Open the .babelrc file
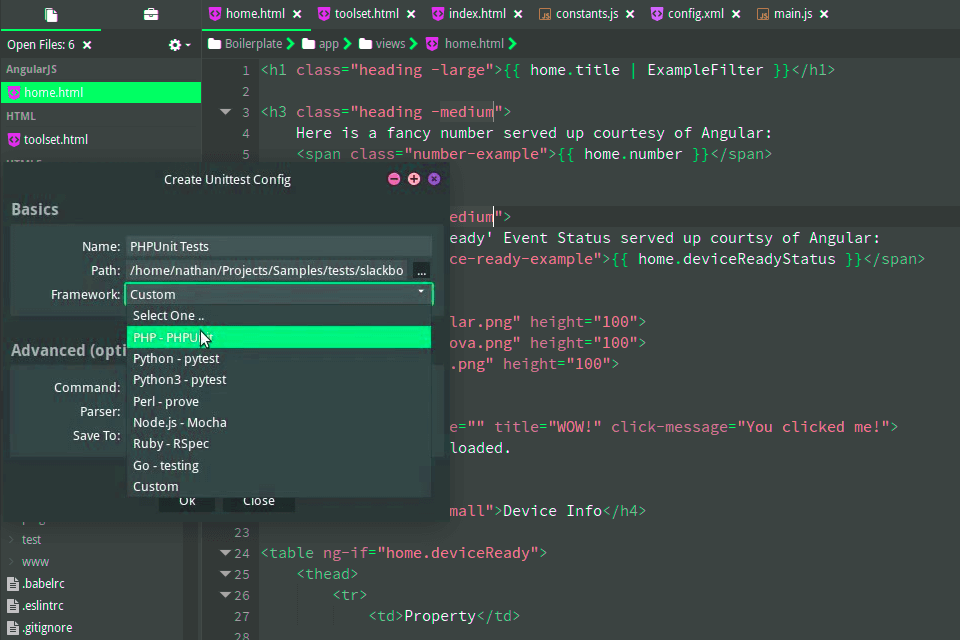Image resolution: width=960 pixels, height=640 pixels. pyautogui.click(x=36, y=584)
